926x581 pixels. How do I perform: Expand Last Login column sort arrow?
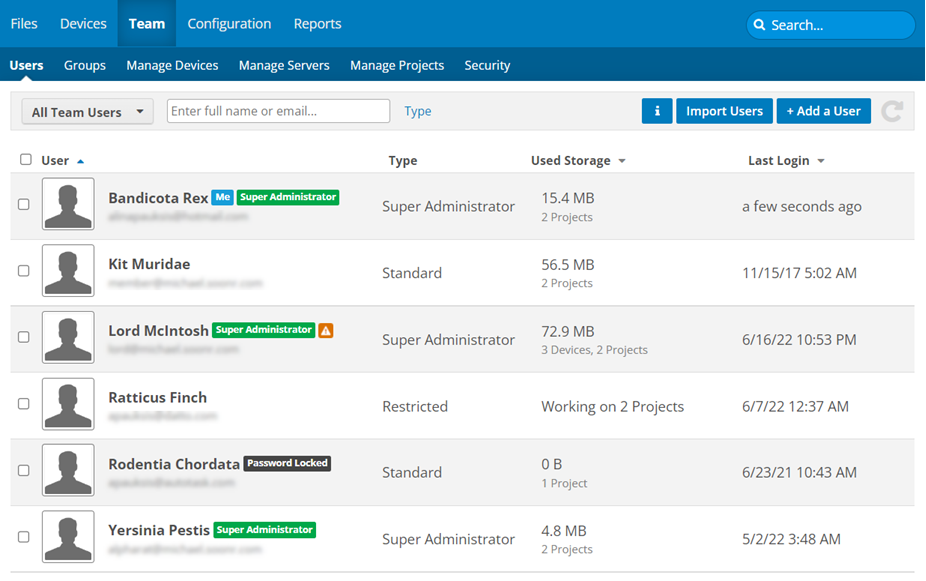(821, 161)
